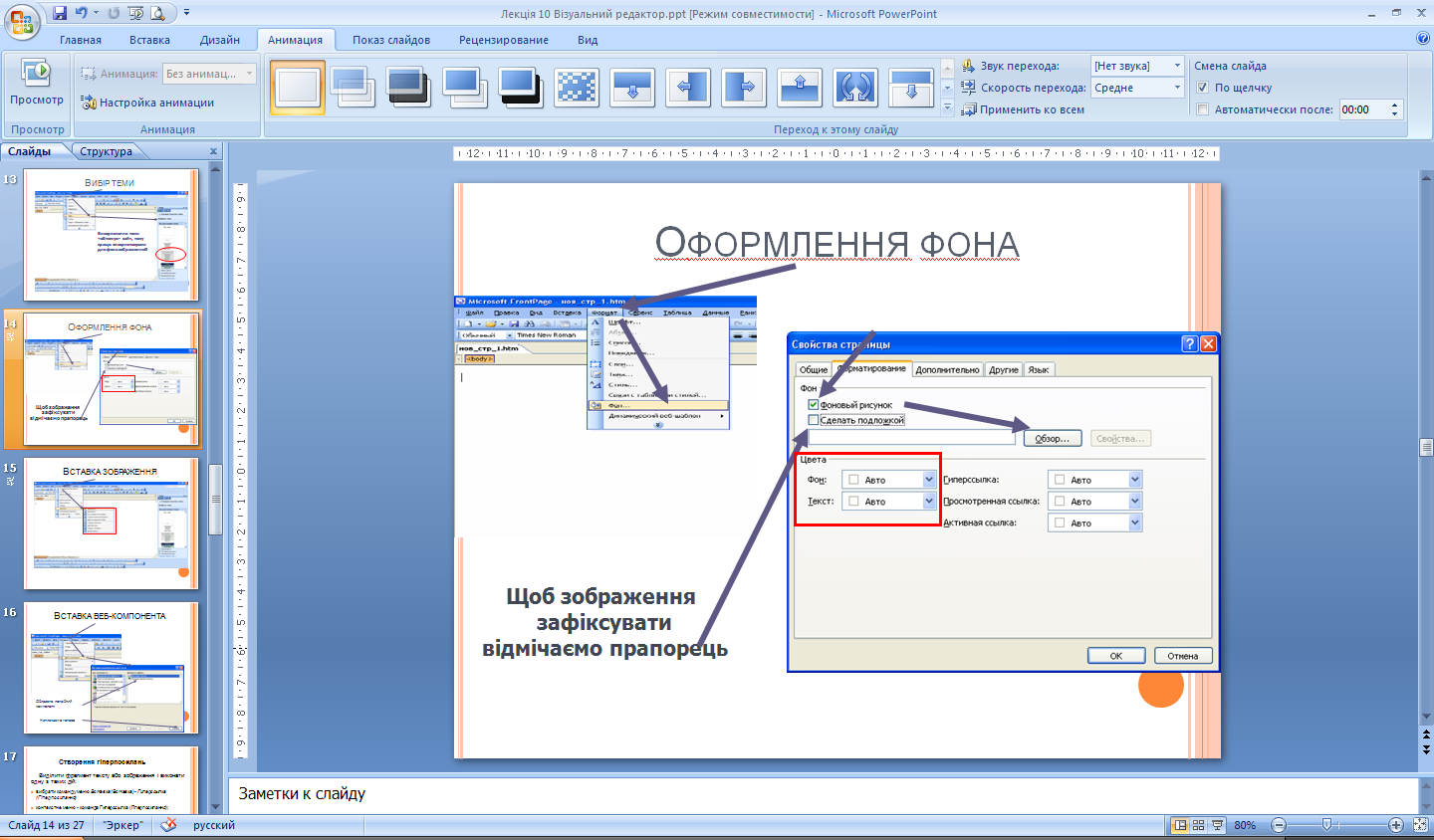Click the zoom slider handle

(x=1326, y=825)
